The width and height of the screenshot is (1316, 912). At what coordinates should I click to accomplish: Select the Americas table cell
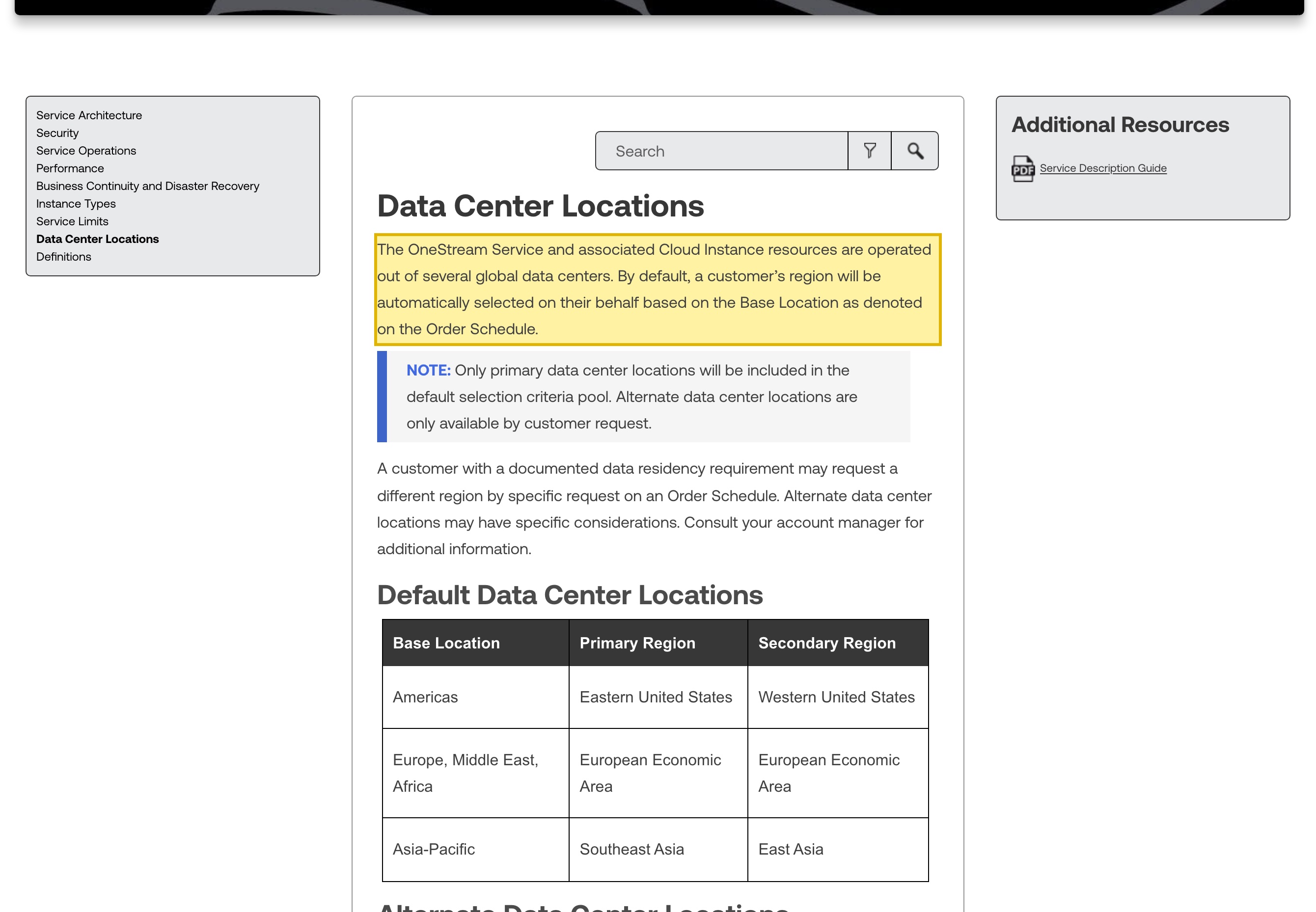pyautogui.click(x=476, y=697)
